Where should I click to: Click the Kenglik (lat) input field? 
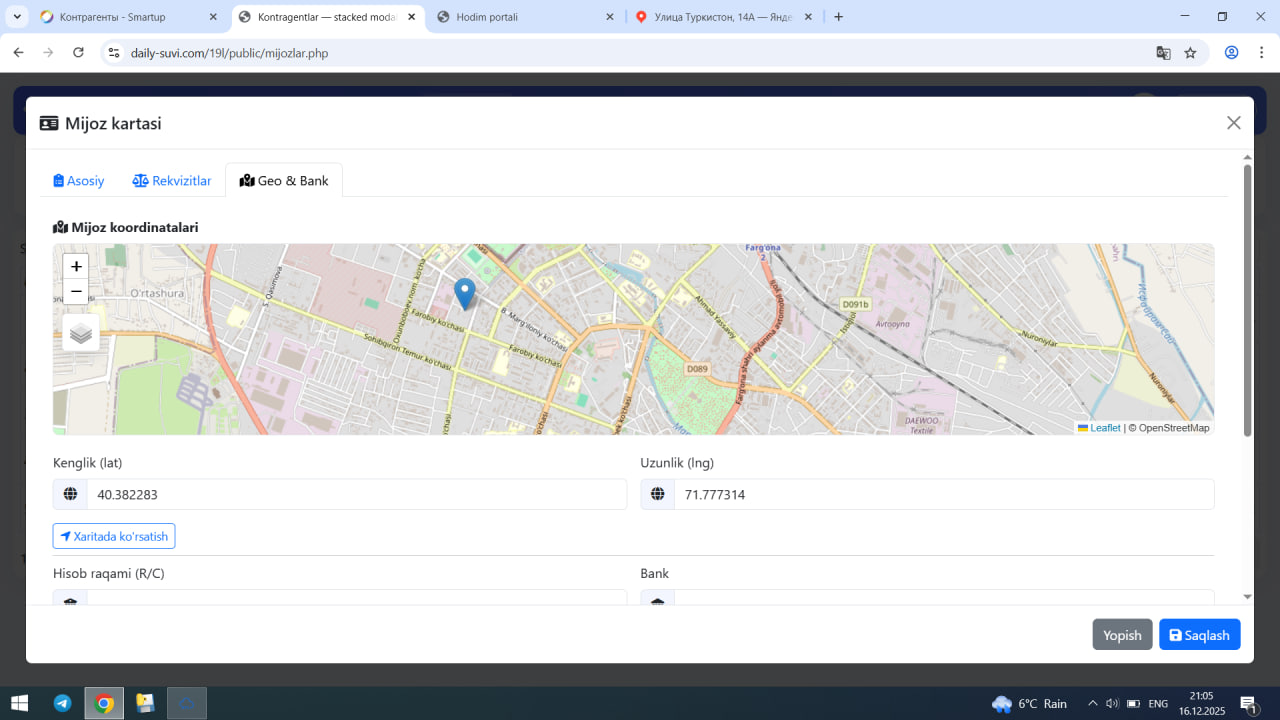pos(356,494)
